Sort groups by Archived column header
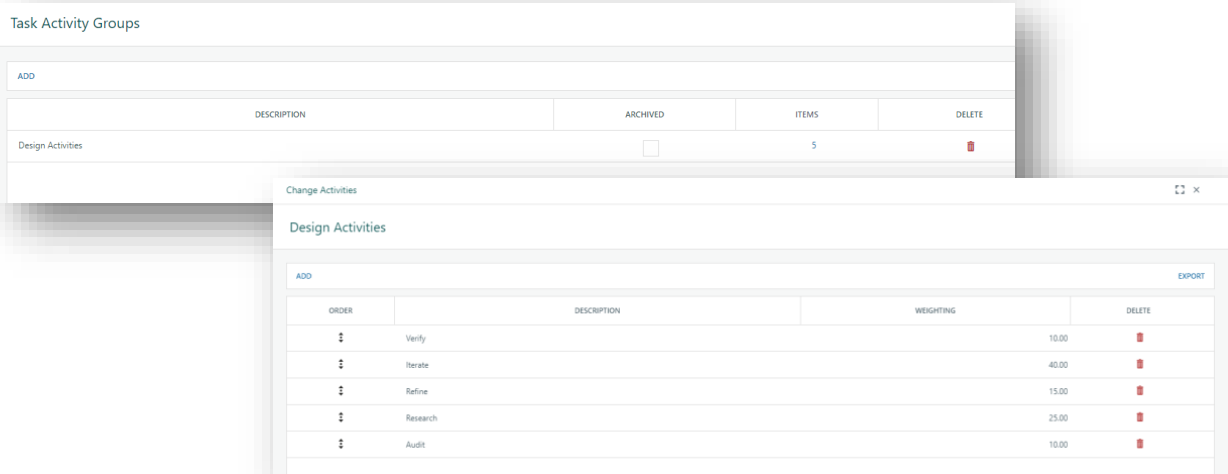The width and height of the screenshot is (1228, 474). pyautogui.click(x=645, y=115)
